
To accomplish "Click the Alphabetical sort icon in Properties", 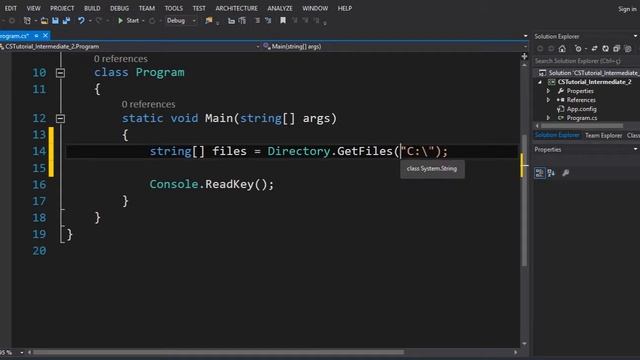I will point(551,173).
